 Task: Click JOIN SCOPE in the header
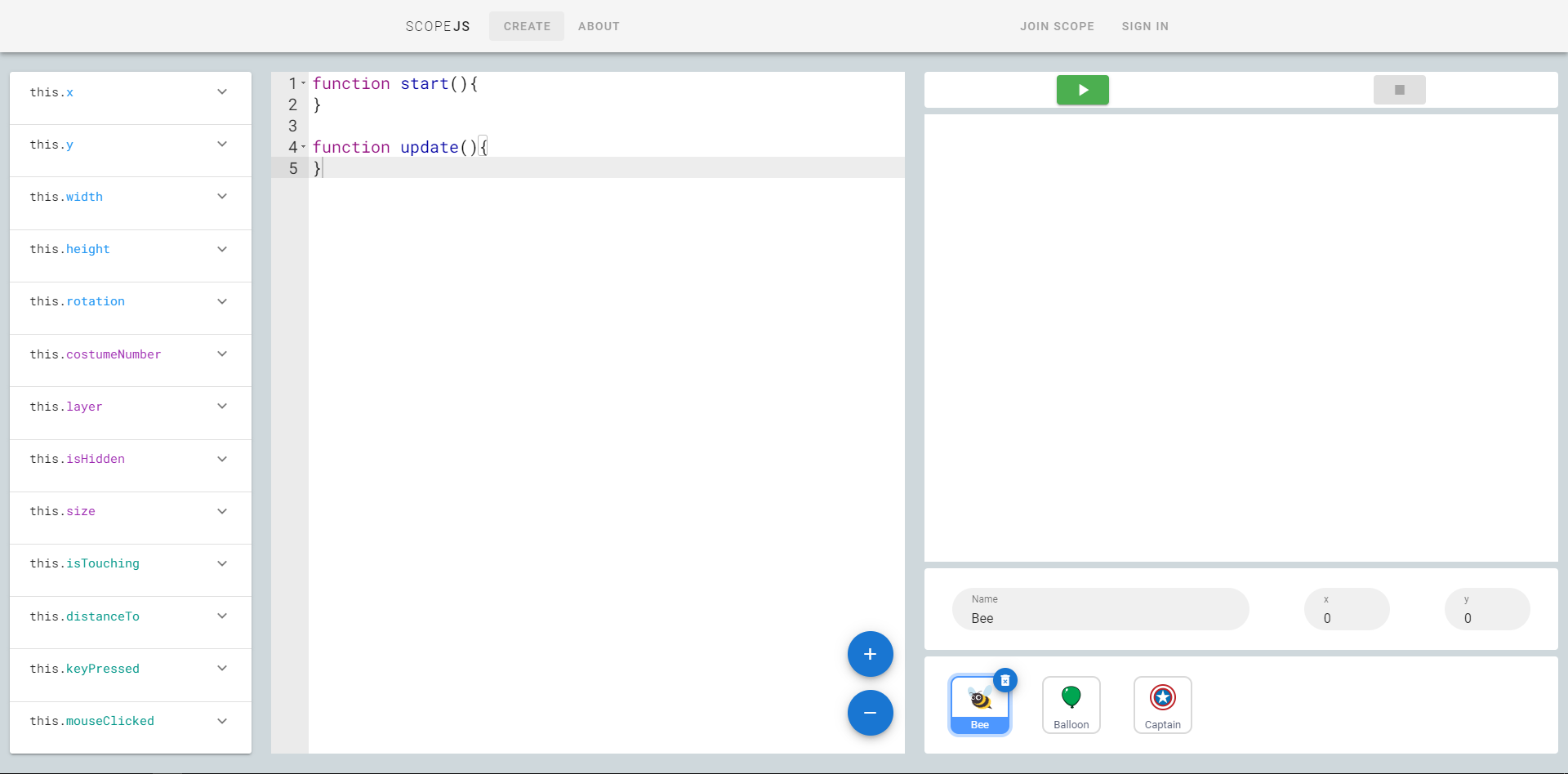1057,26
